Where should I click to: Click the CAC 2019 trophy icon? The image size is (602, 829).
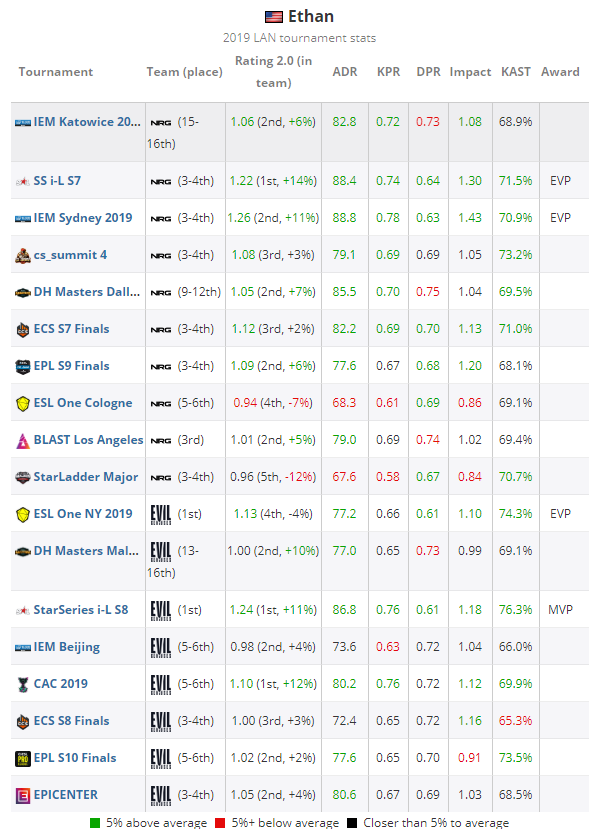coord(23,685)
